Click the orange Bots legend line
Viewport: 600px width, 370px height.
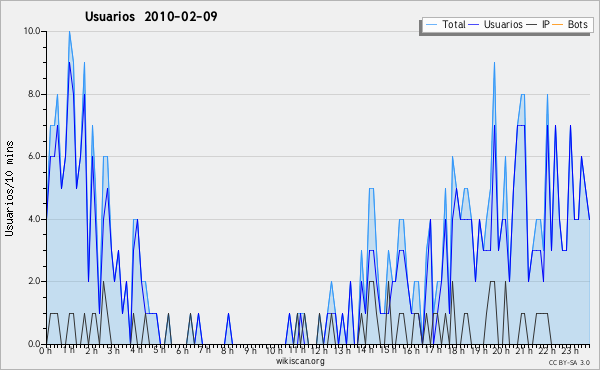[558, 25]
